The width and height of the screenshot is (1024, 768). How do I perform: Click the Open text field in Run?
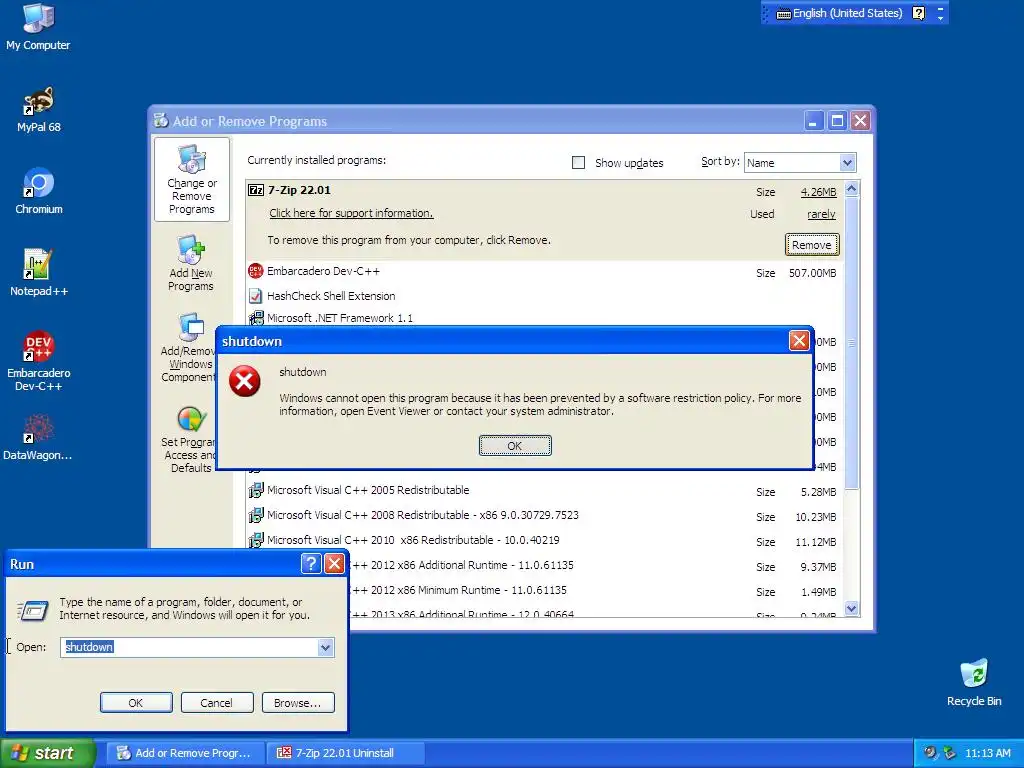click(x=189, y=647)
